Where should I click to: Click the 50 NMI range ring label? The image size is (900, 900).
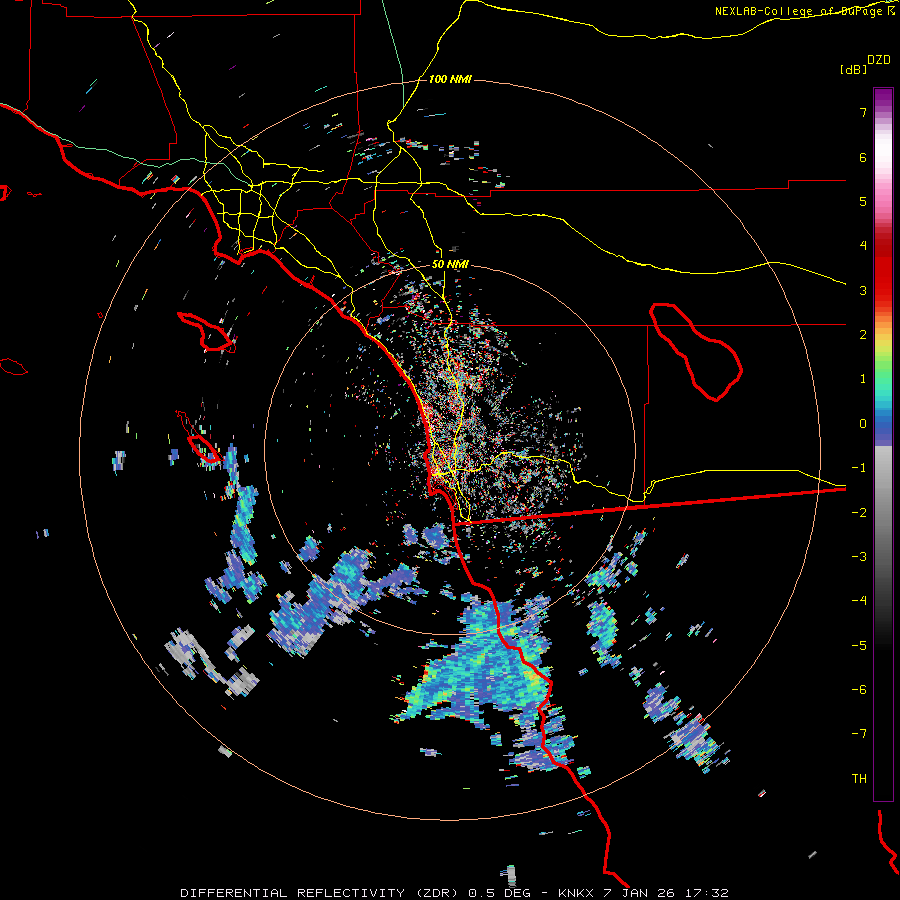(x=450, y=265)
